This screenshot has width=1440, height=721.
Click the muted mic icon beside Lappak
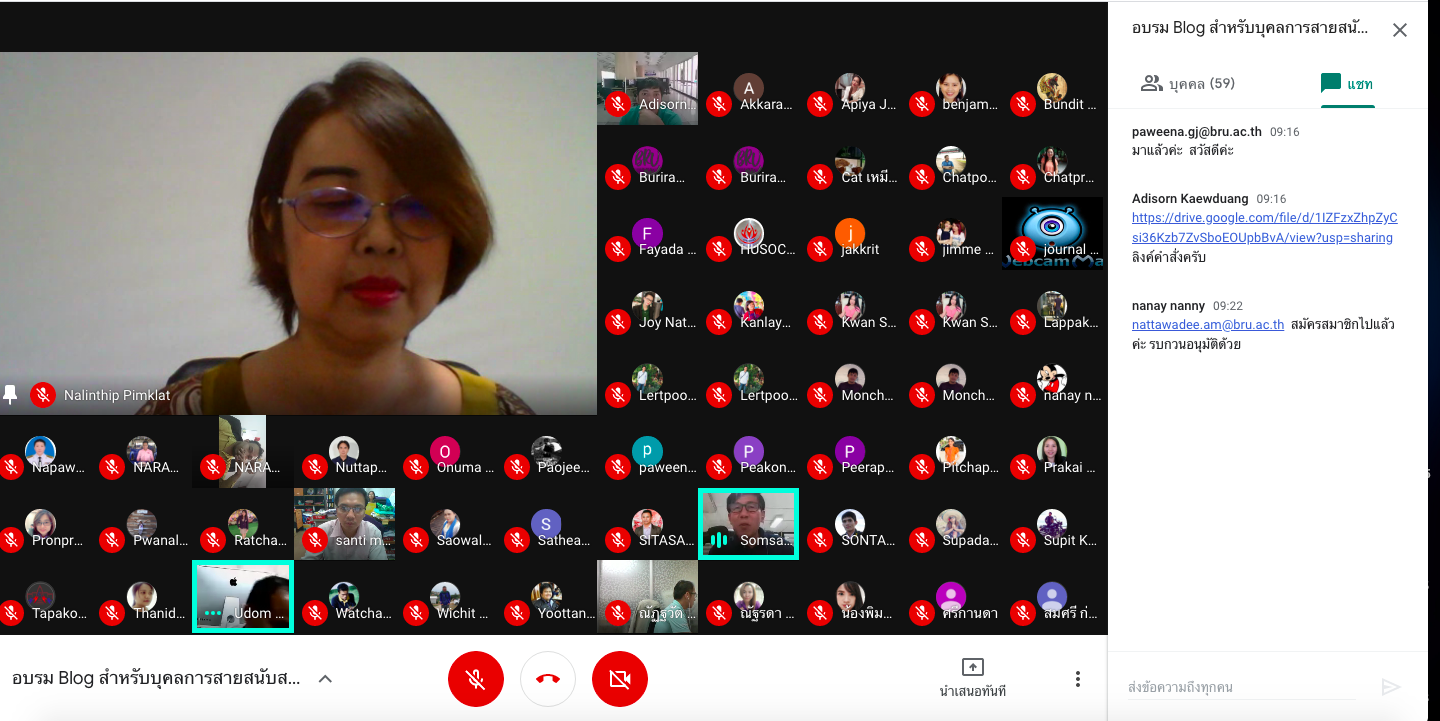pos(1022,322)
